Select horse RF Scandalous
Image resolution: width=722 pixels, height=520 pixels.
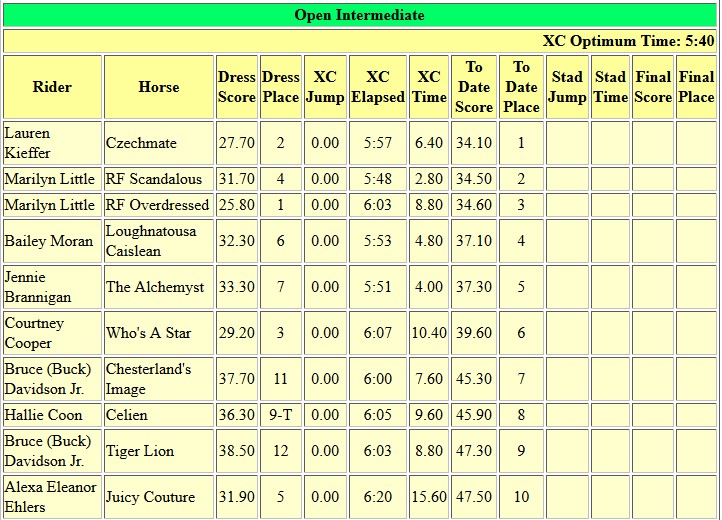[x=154, y=179]
